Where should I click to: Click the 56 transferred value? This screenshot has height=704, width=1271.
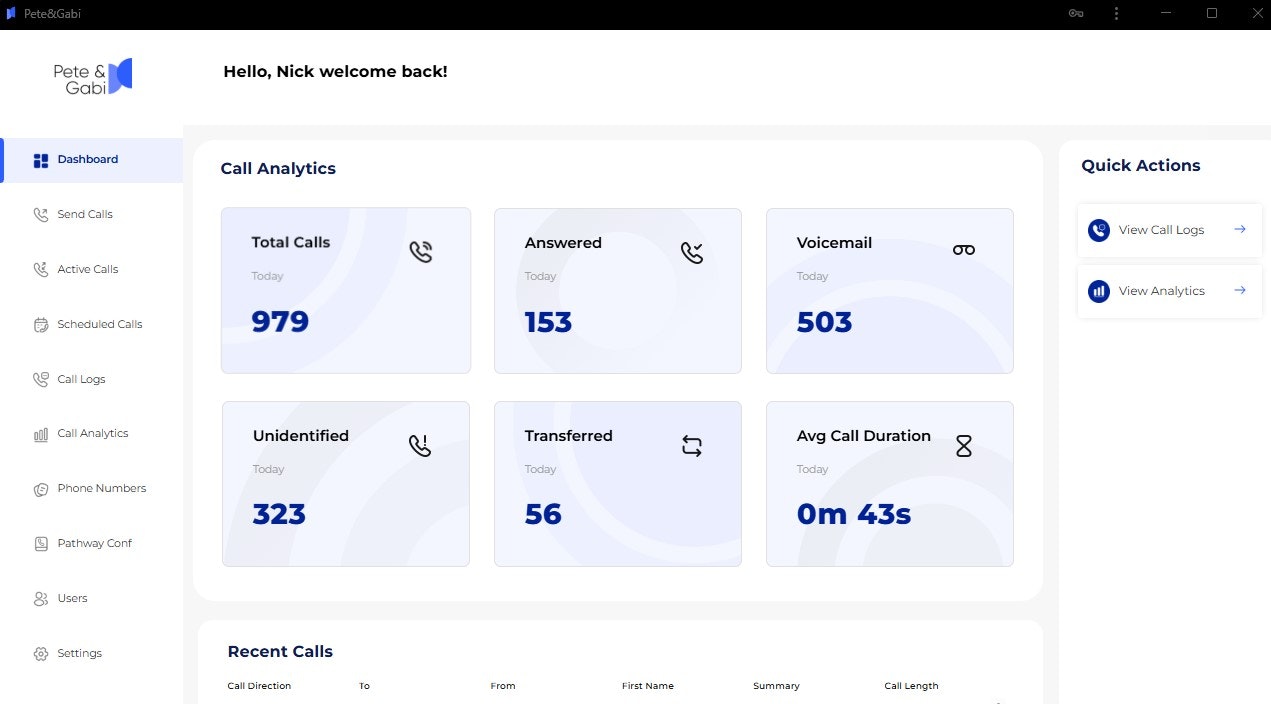point(543,514)
